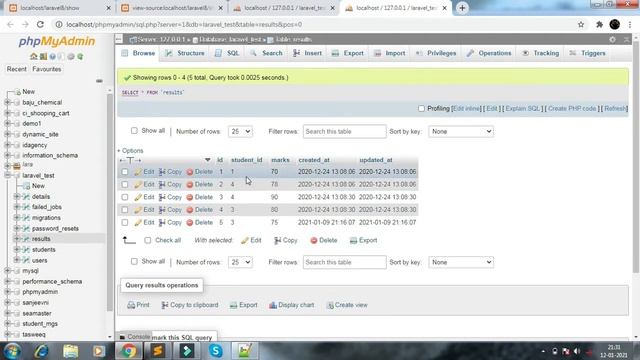This screenshot has height=360, width=640.
Task: Tick the checkbox for row id 5
Action: 125,222
